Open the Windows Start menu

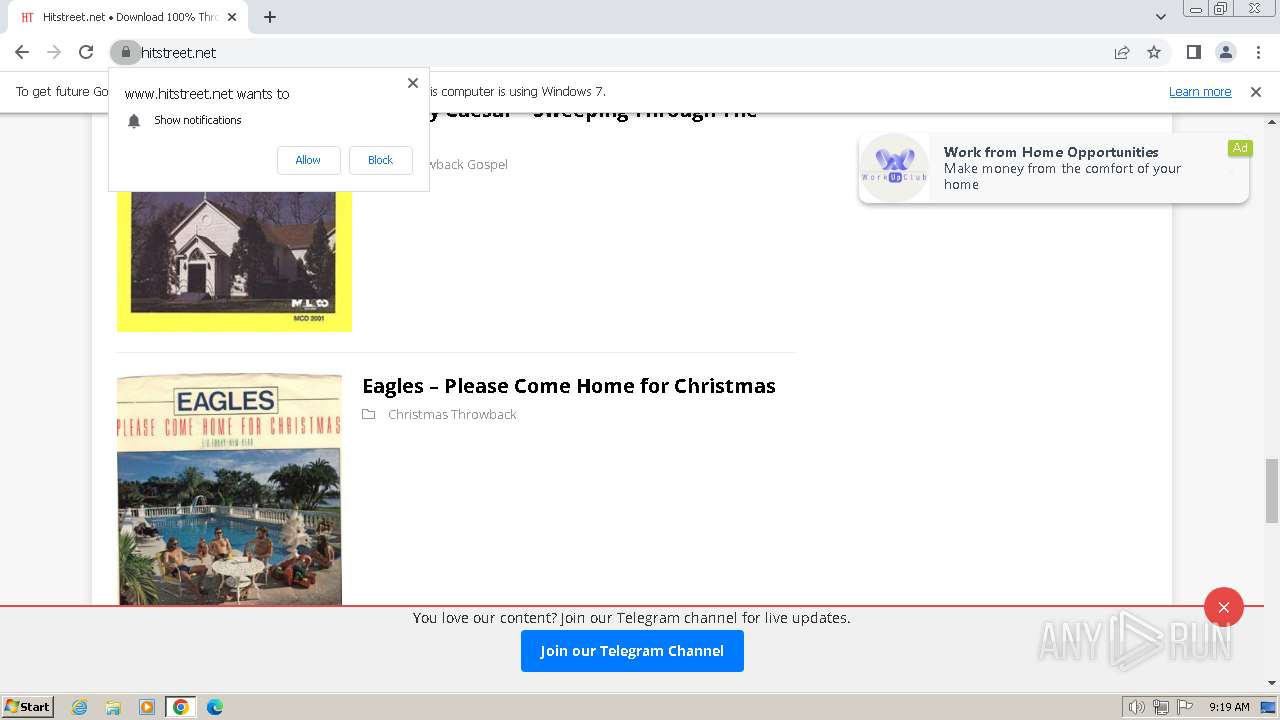point(28,707)
